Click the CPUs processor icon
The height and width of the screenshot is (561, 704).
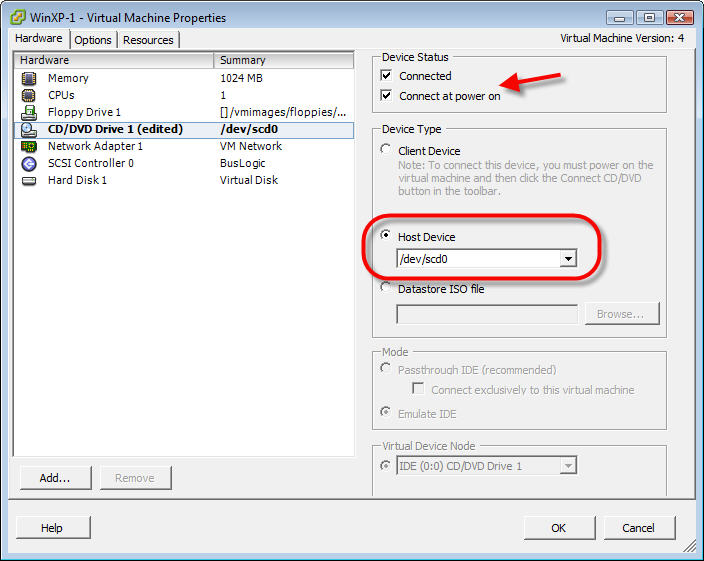coord(29,95)
